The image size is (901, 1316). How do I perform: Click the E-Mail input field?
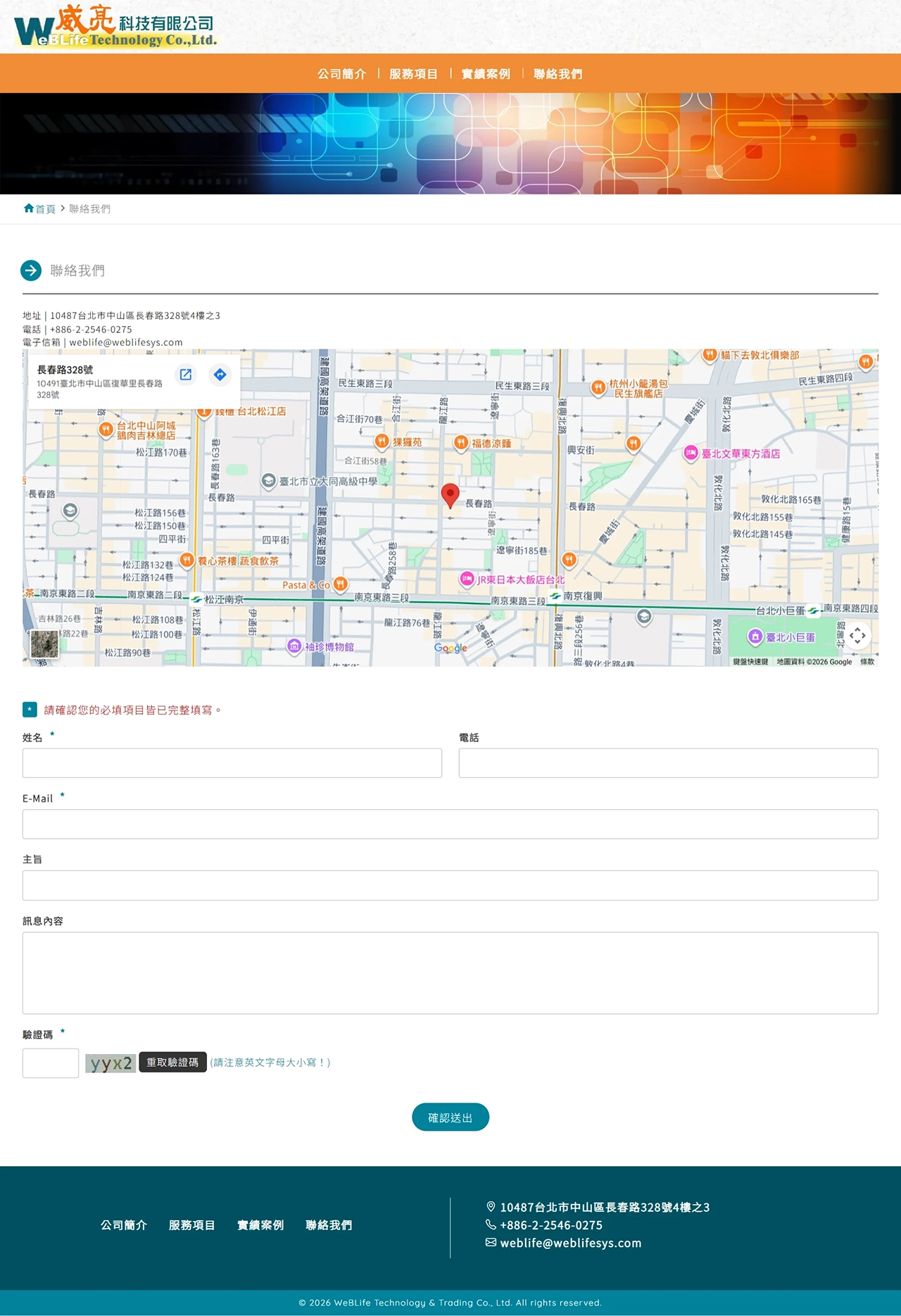(450, 824)
